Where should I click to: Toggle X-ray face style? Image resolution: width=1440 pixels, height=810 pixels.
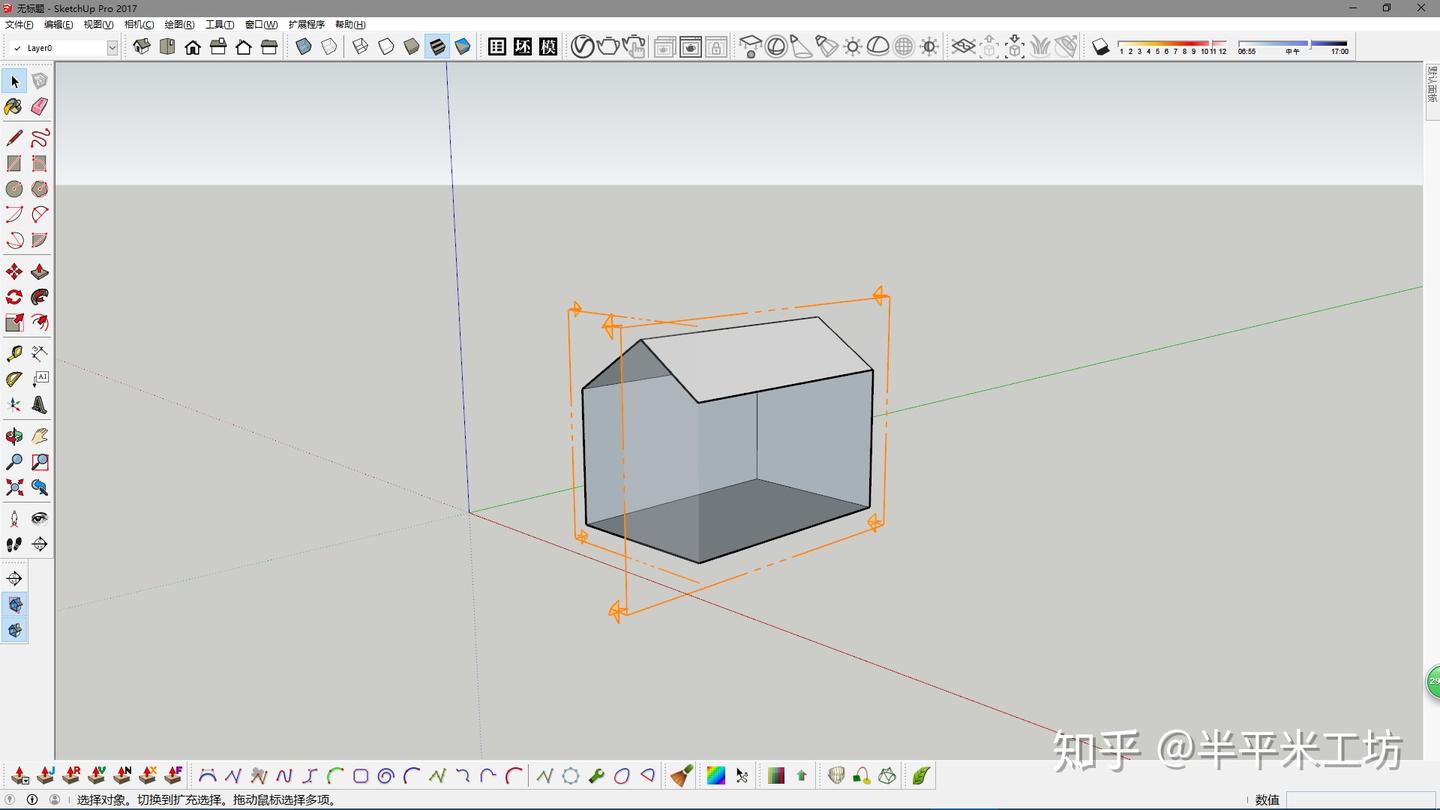coord(304,47)
